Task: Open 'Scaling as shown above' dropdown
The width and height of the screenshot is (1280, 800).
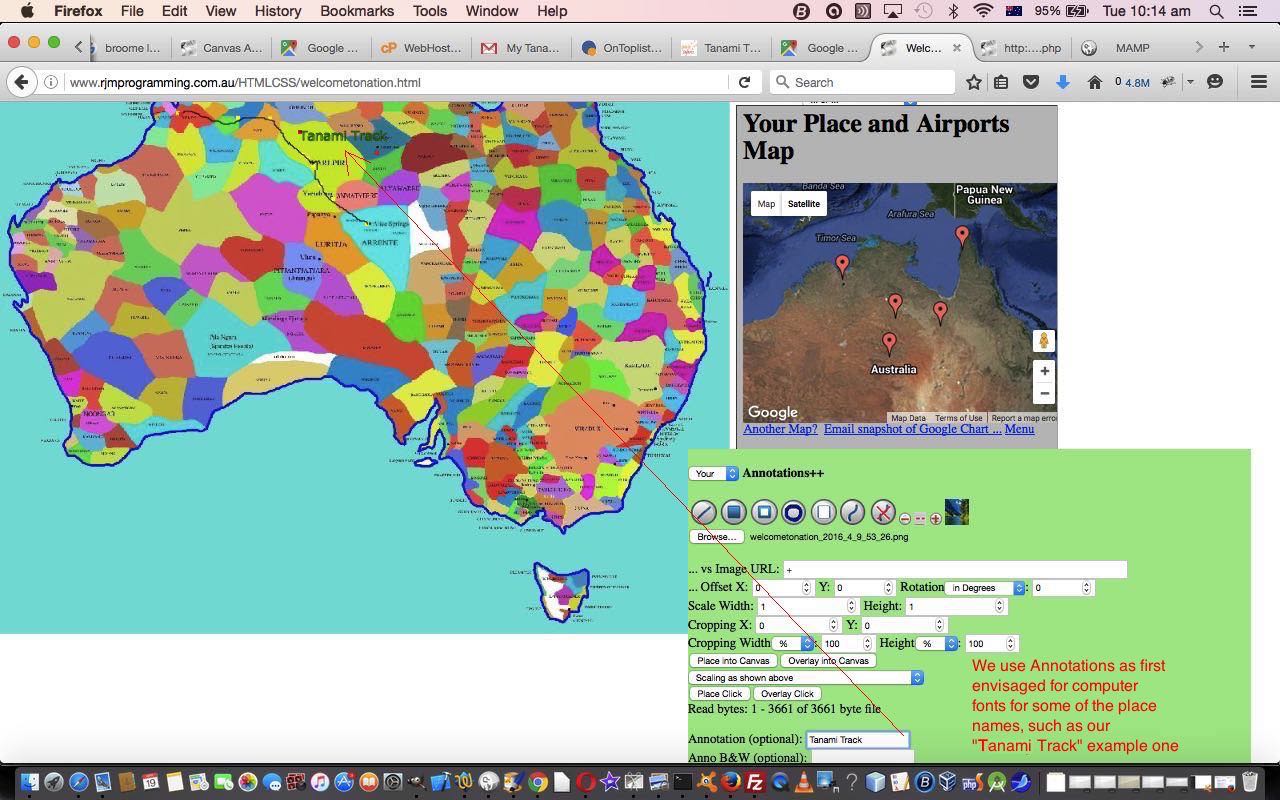Action: [805, 678]
